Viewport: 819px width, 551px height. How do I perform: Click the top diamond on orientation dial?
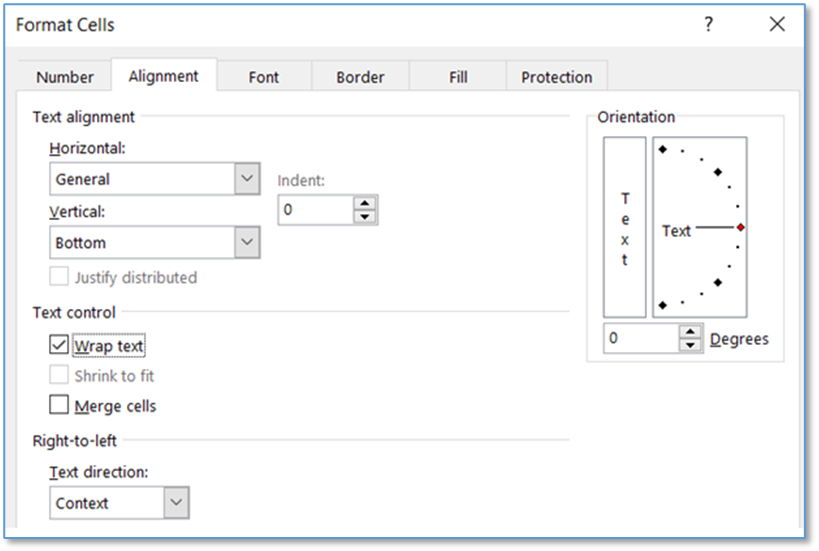point(663,149)
